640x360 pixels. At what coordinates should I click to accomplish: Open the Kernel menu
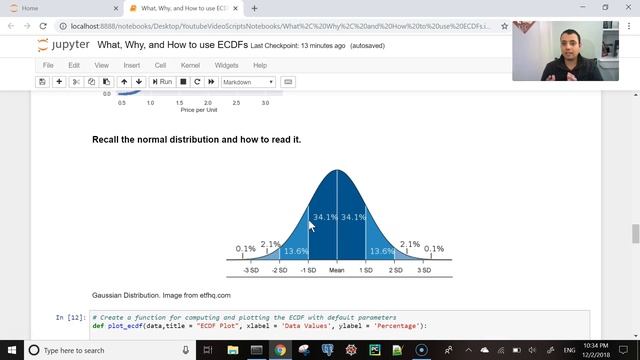click(190, 65)
